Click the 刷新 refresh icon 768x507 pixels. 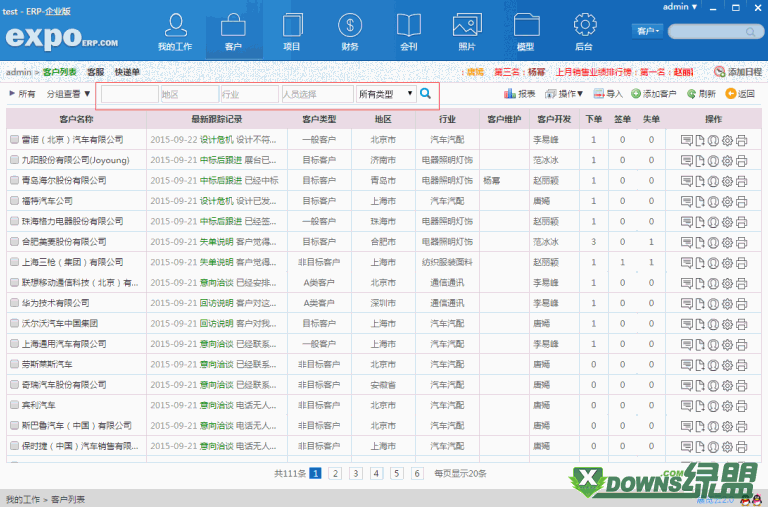(691, 94)
